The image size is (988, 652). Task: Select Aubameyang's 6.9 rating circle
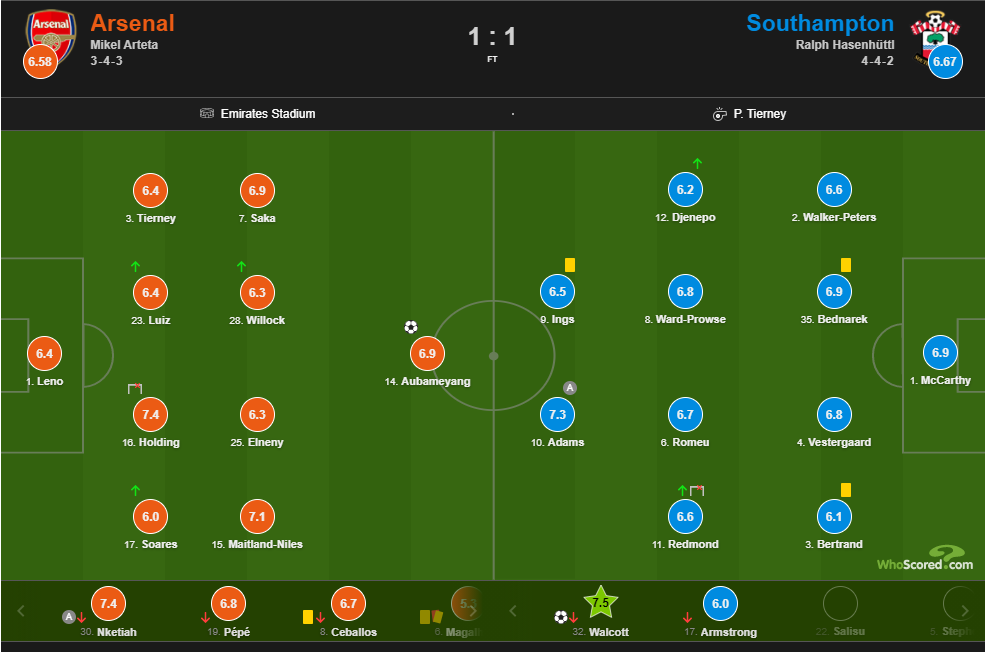427,353
